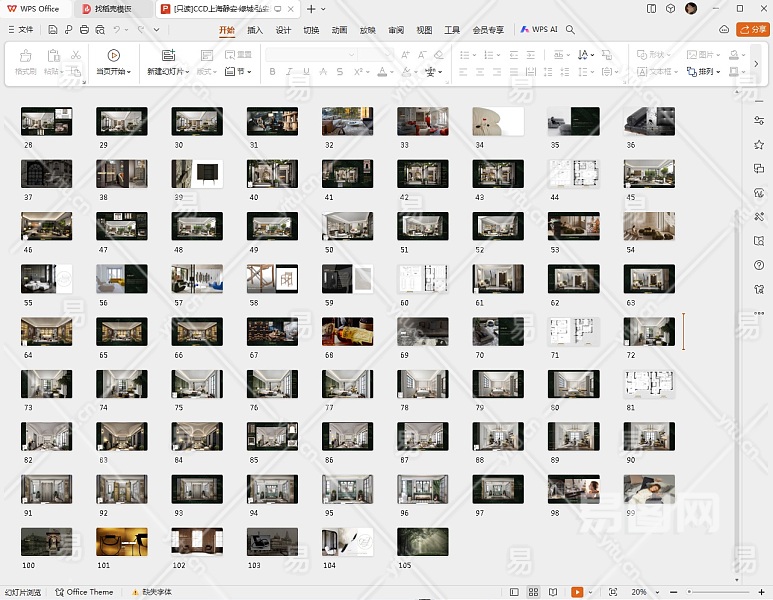773x600 pixels.
Task: Click the WPS AI button
Action: 538,30
